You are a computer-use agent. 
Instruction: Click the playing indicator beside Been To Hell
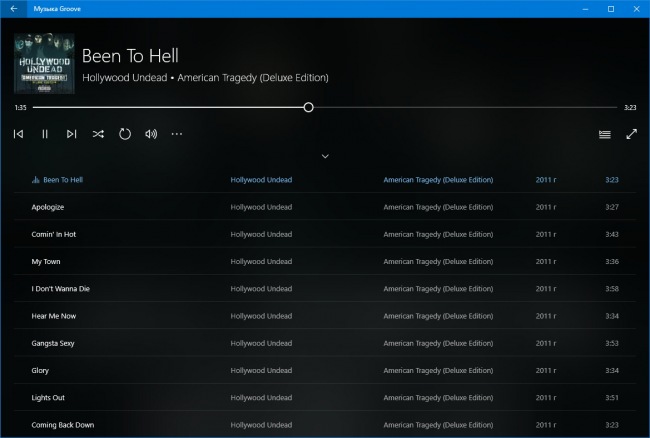(x=36, y=179)
